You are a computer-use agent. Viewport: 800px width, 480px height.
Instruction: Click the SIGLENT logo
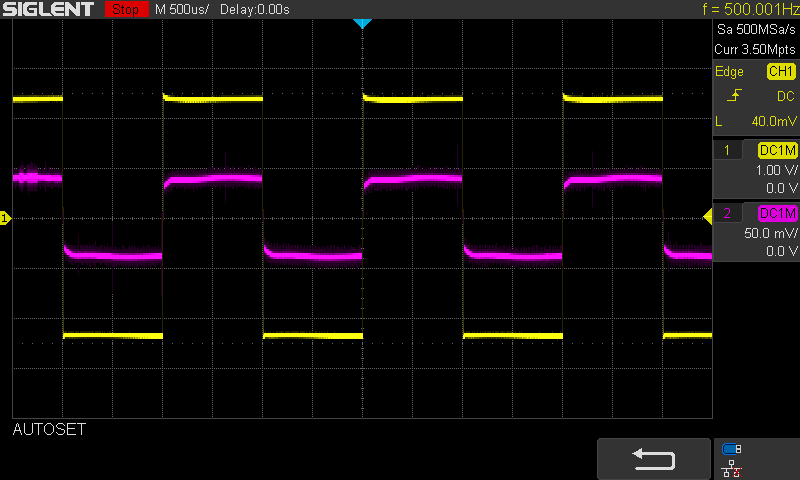point(48,9)
